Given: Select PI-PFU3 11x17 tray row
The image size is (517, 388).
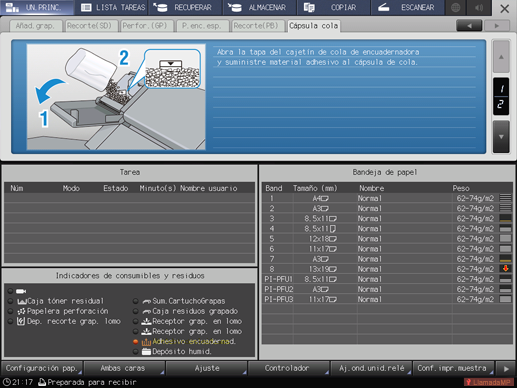Looking at the screenshot, I should click(x=387, y=299).
